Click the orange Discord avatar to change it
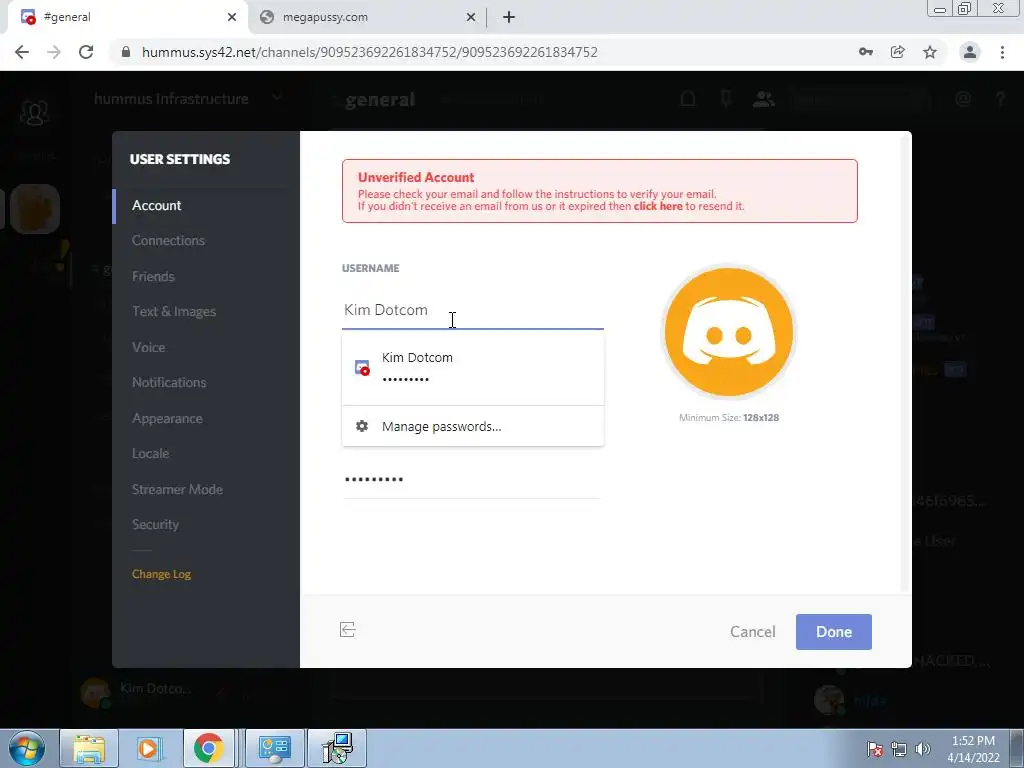1024x768 pixels. 729,332
